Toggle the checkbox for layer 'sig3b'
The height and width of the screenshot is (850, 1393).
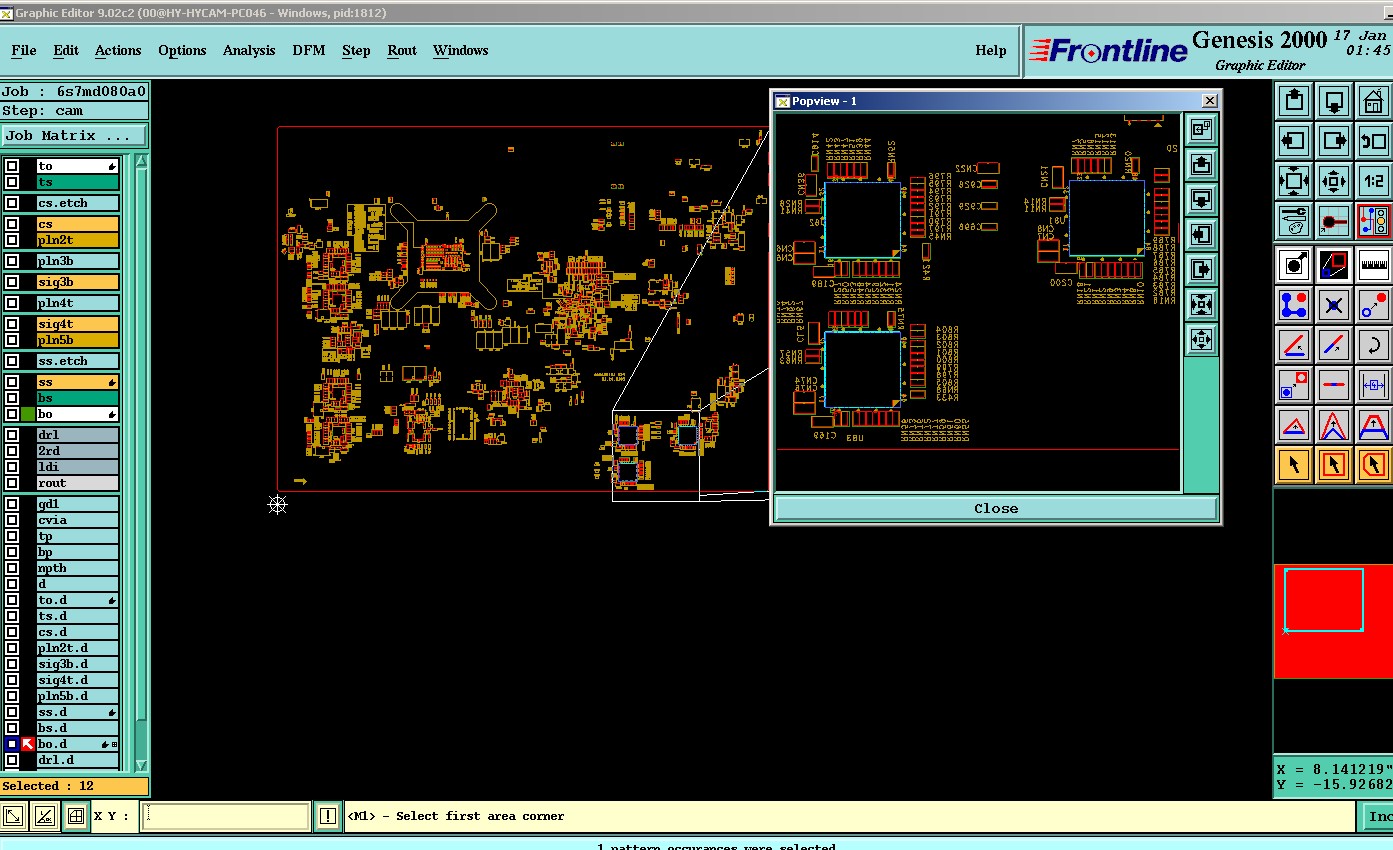pyautogui.click(x=12, y=282)
